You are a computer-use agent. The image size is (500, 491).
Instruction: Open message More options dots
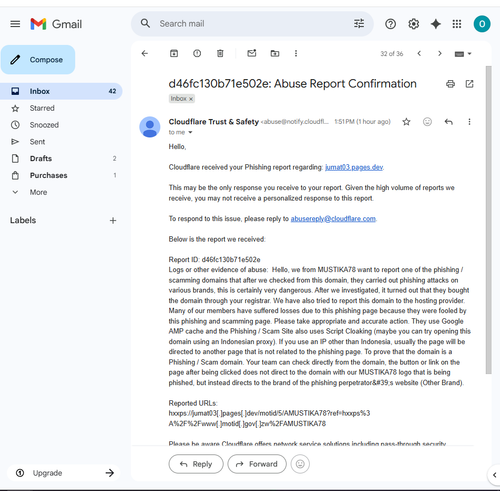tap(469, 122)
